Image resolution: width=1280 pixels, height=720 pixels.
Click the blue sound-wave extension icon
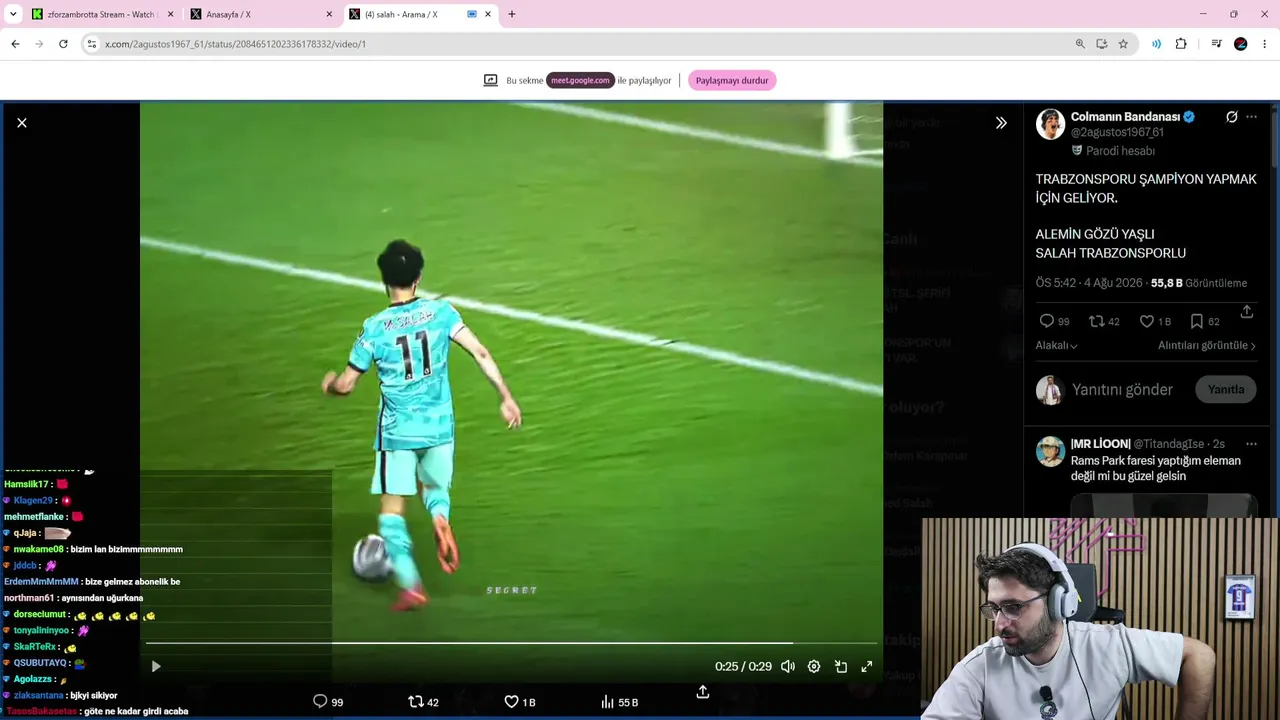1156,44
